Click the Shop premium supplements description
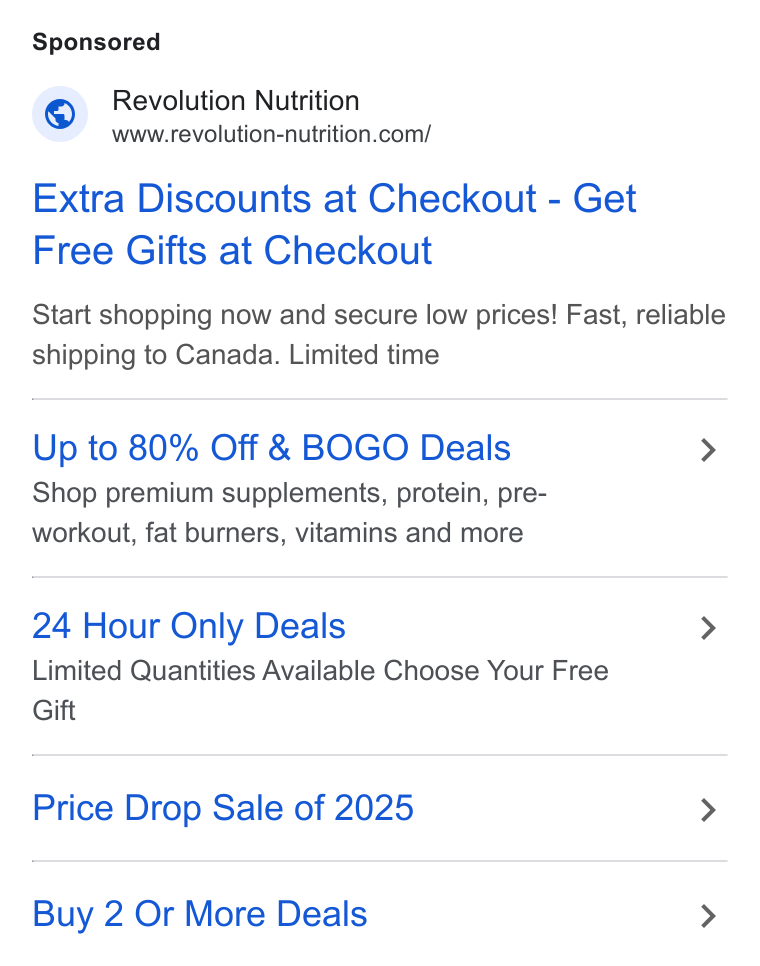760x966 pixels. (x=289, y=513)
